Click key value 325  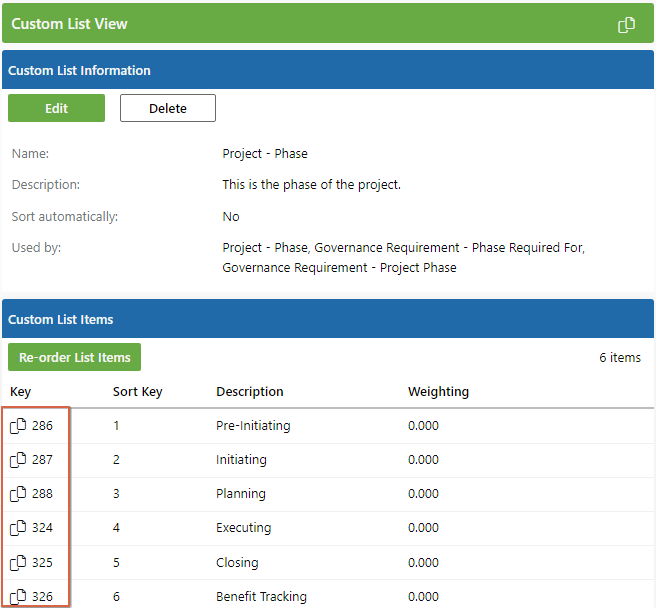(42, 563)
